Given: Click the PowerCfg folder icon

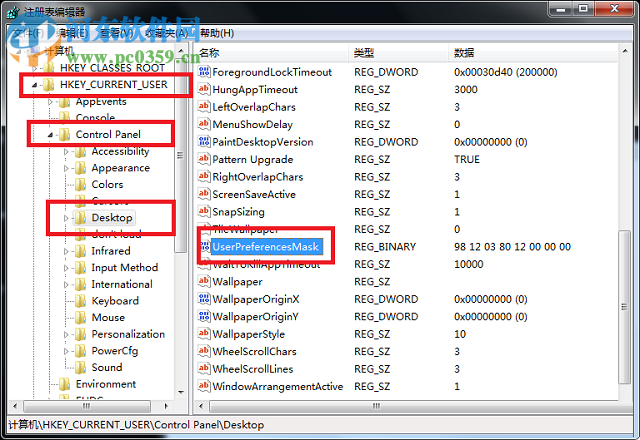Looking at the screenshot, I should [80, 351].
